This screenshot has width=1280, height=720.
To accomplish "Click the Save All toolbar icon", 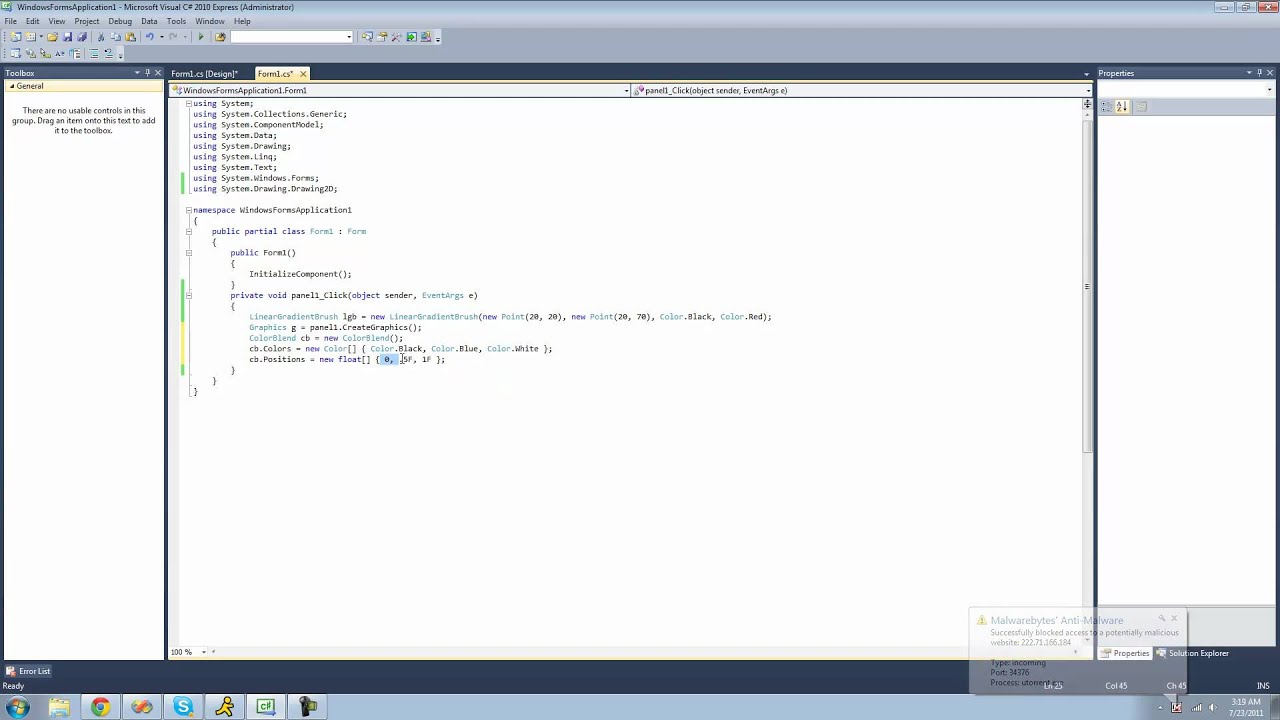I will pos(82,37).
